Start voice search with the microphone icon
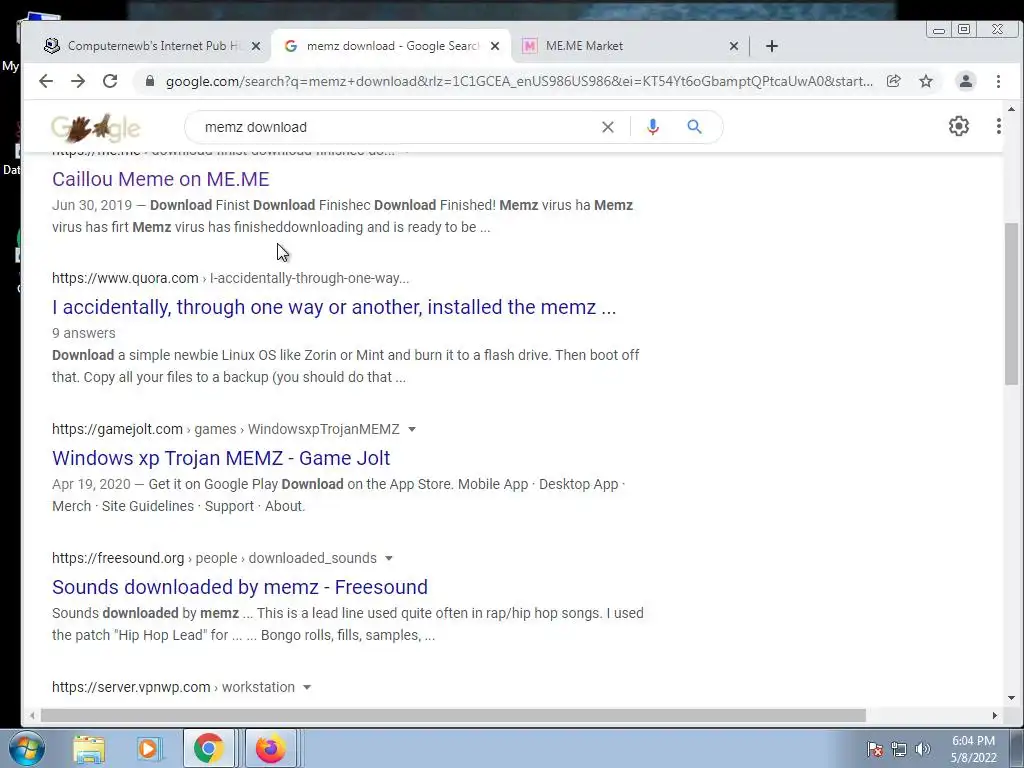This screenshot has width=1024, height=768. (652, 127)
